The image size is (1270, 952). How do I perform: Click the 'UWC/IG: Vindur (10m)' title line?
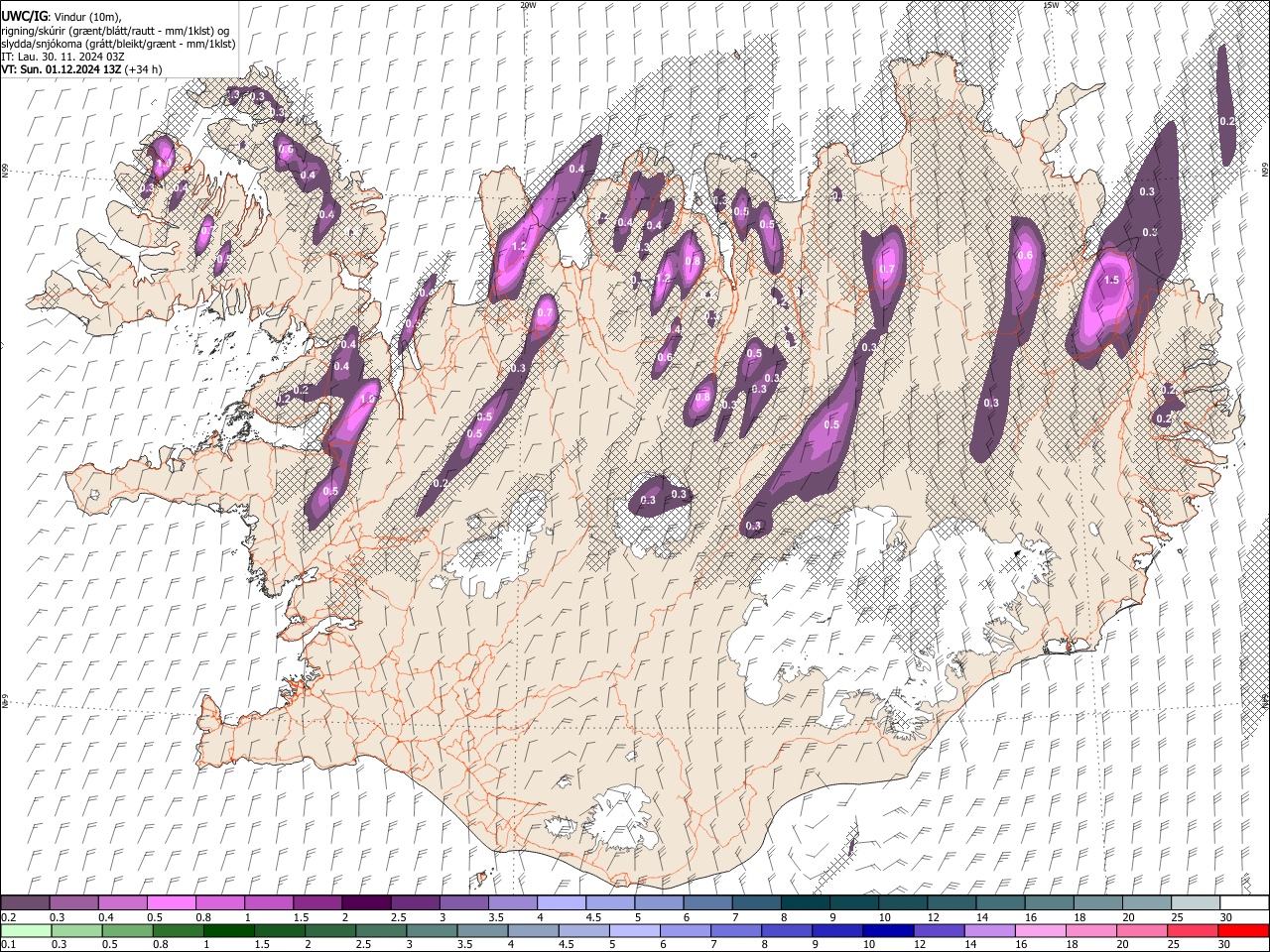coord(62,17)
